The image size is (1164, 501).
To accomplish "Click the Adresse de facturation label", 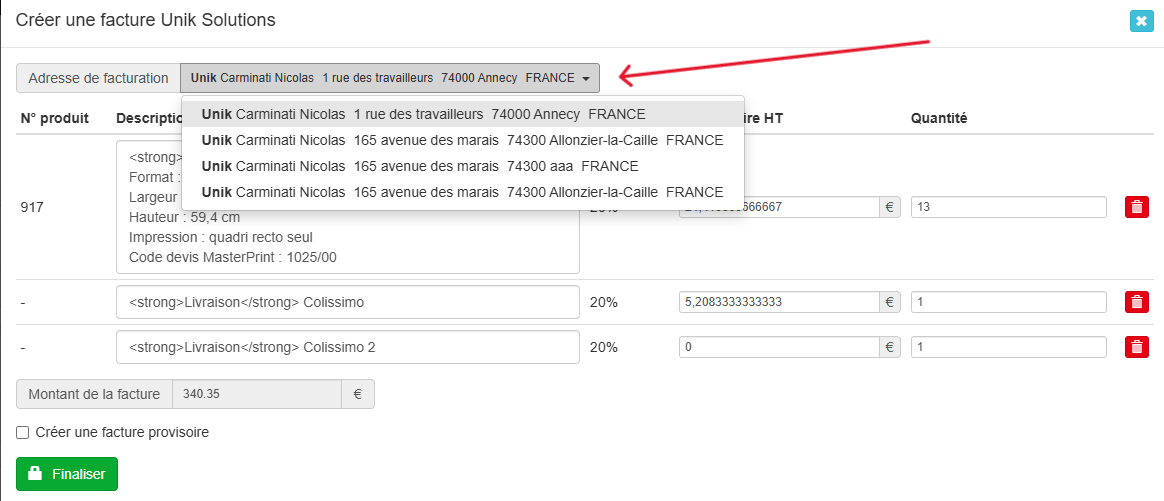I will coord(98,78).
